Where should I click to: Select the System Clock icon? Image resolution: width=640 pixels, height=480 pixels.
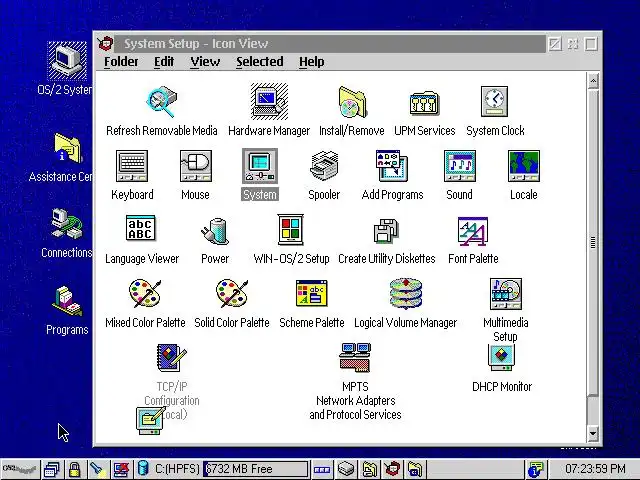click(x=495, y=101)
